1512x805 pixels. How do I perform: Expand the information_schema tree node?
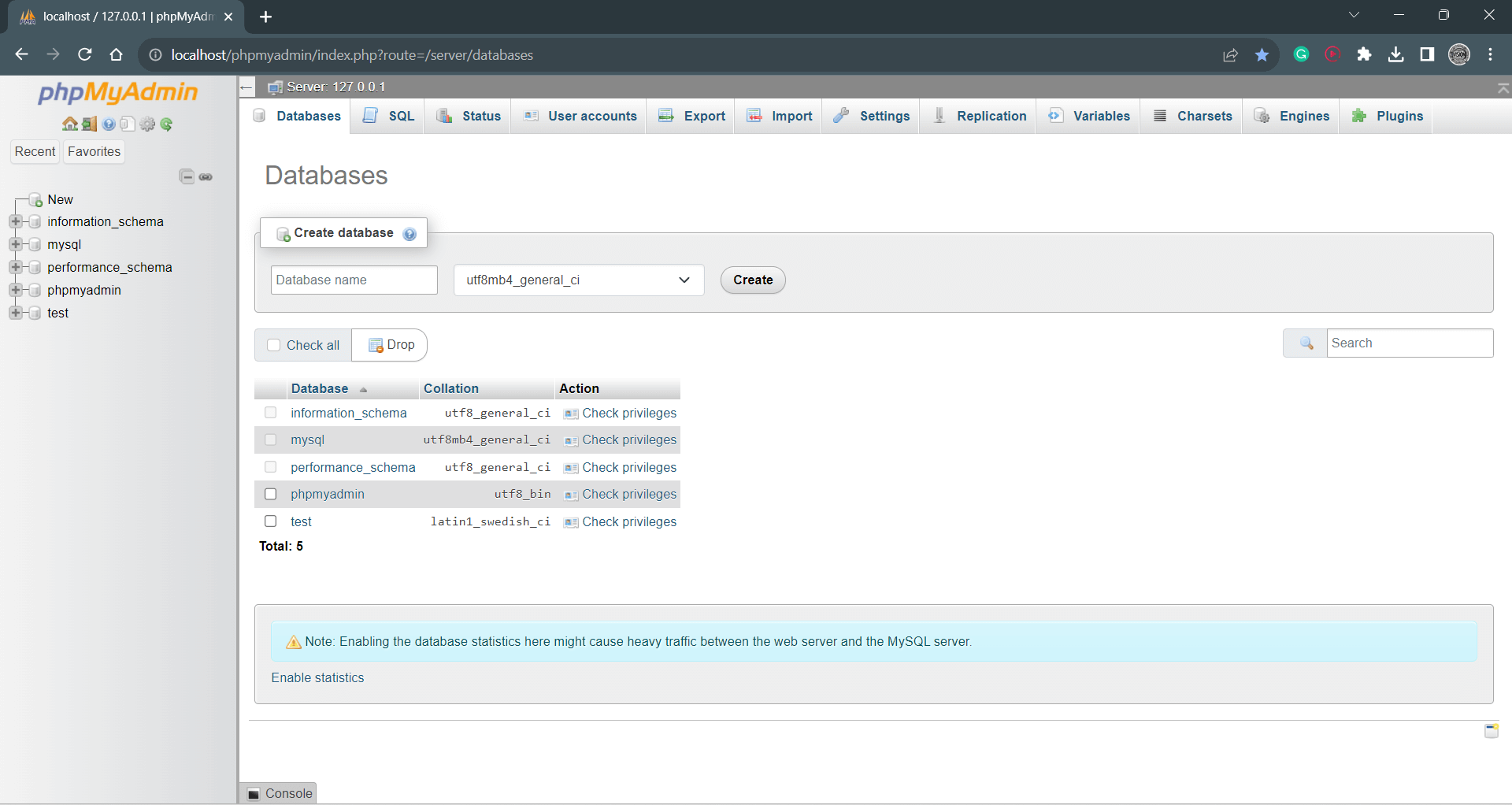17,221
